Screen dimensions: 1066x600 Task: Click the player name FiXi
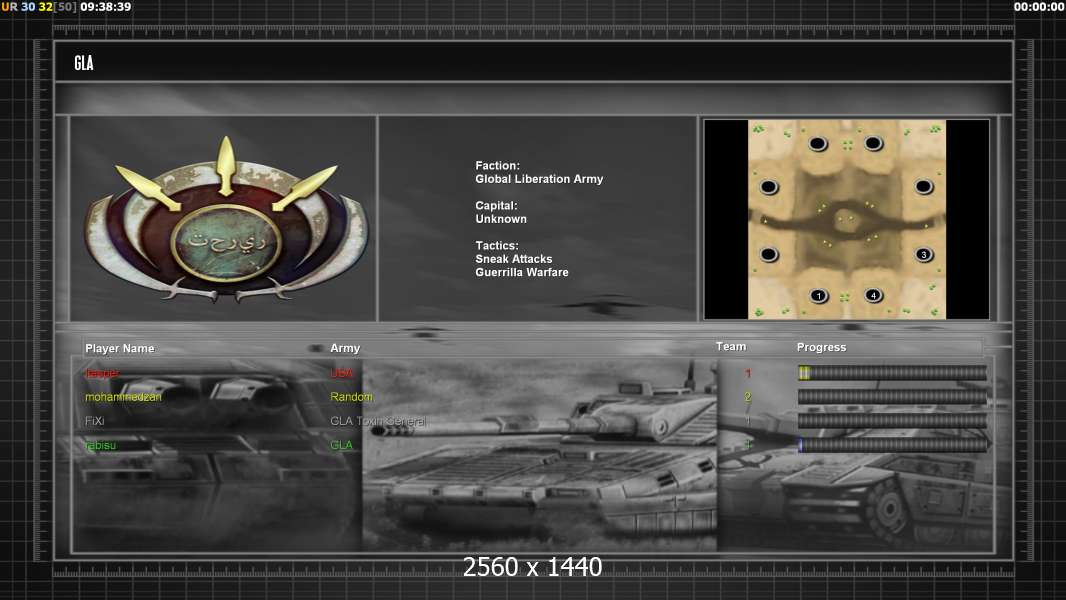click(x=95, y=421)
